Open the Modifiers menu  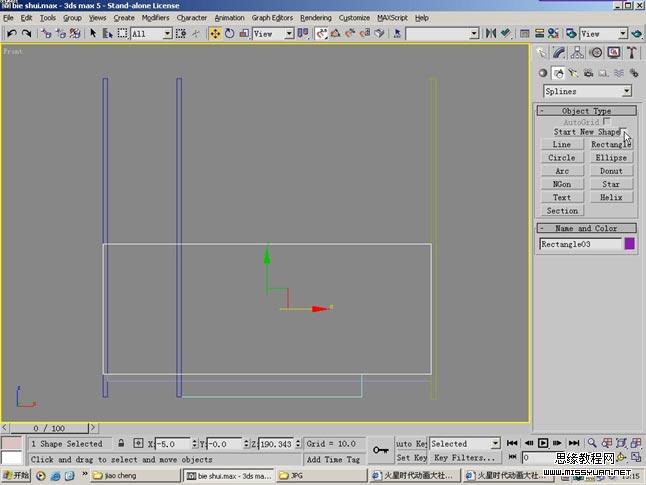pos(155,18)
